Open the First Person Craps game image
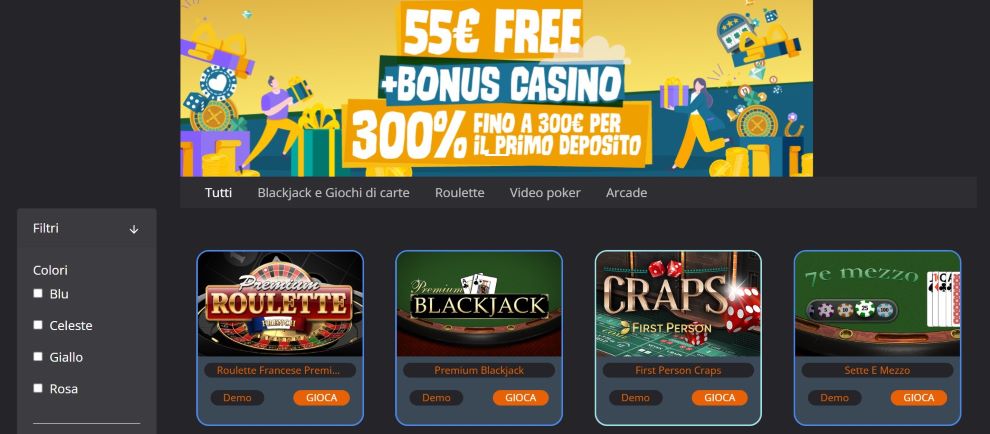 (678, 304)
